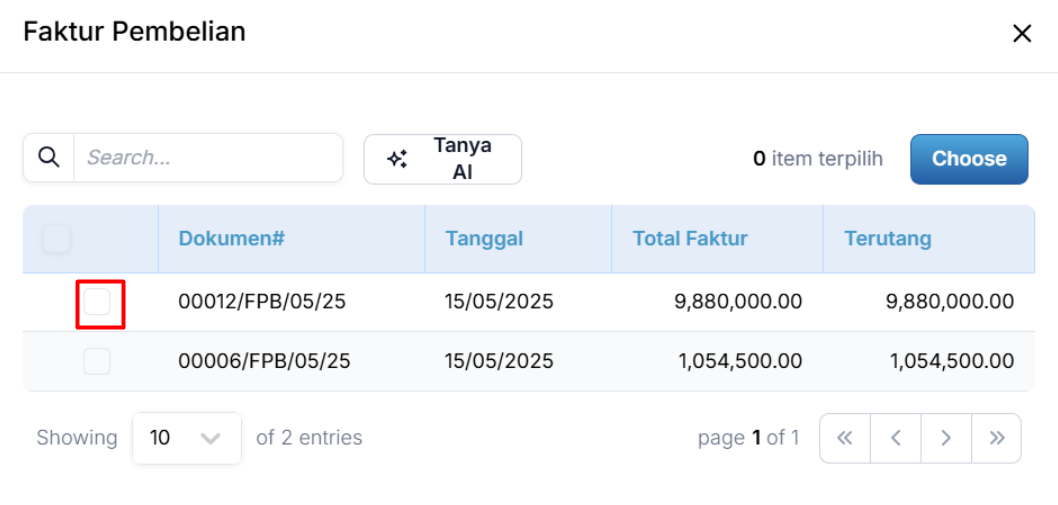Image resolution: width=1058 pixels, height=505 pixels.
Task: Open the Tanya AI assistant
Action: coord(443,159)
